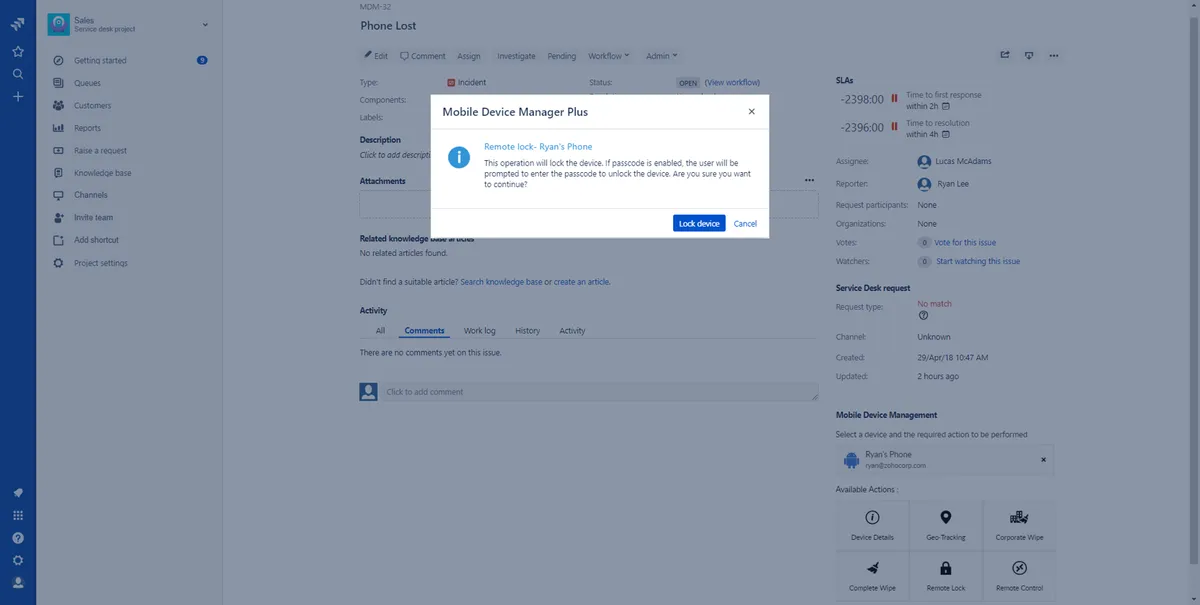The width and height of the screenshot is (1200, 605).
Task: Click the create plus icon
Action: (x=18, y=97)
